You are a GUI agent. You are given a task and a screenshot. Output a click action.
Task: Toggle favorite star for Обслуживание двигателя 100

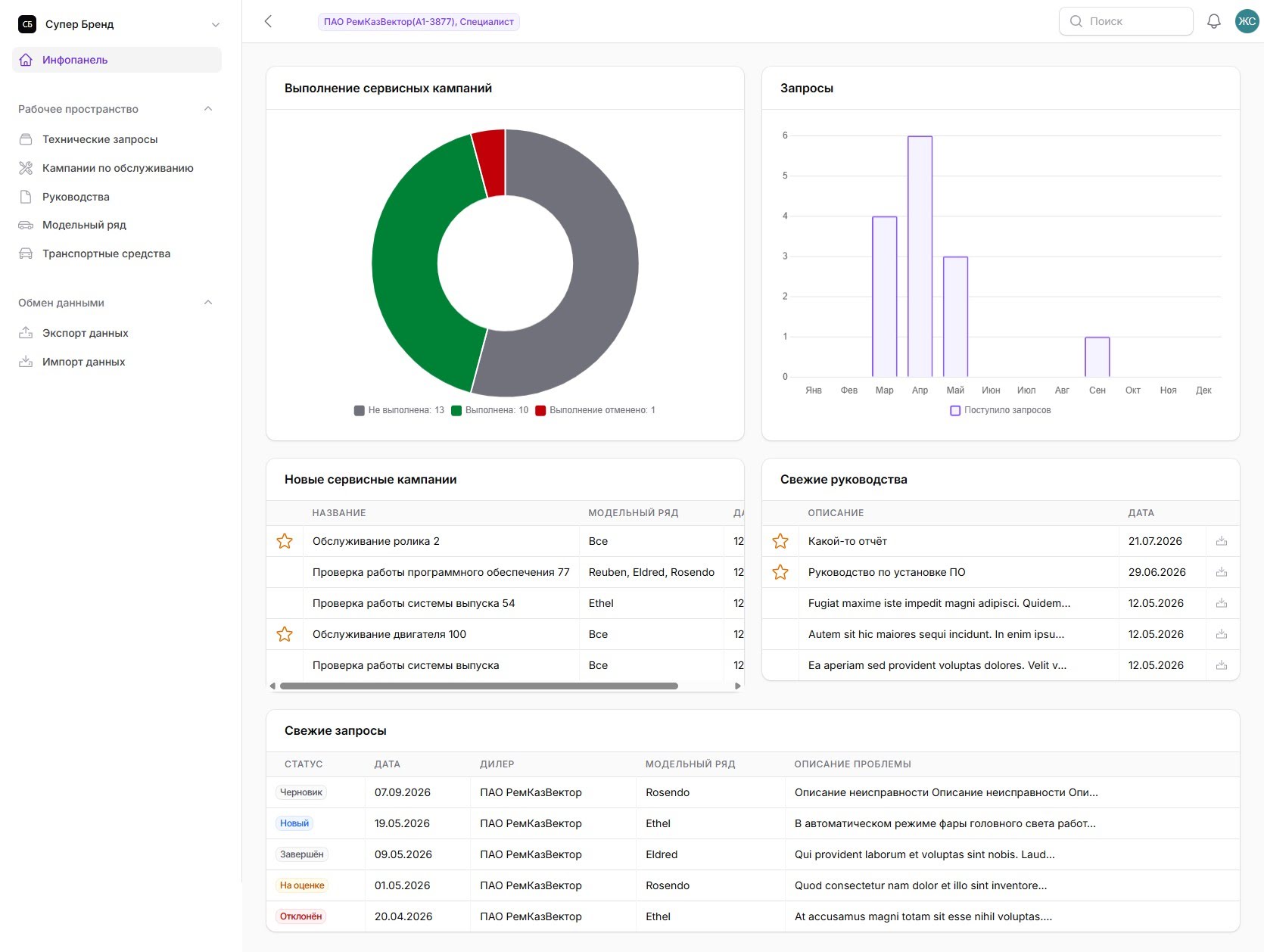pyautogui.click(x=285, y=634)
